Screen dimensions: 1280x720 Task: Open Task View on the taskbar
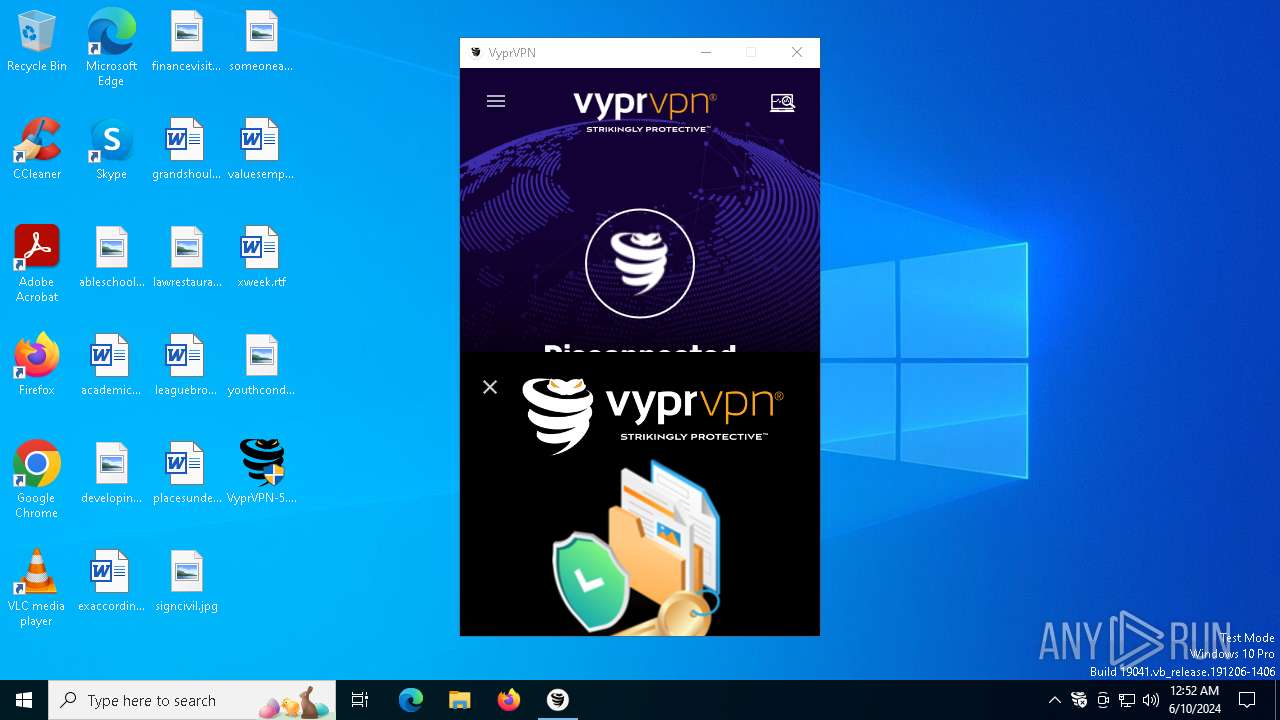(360, 700)
